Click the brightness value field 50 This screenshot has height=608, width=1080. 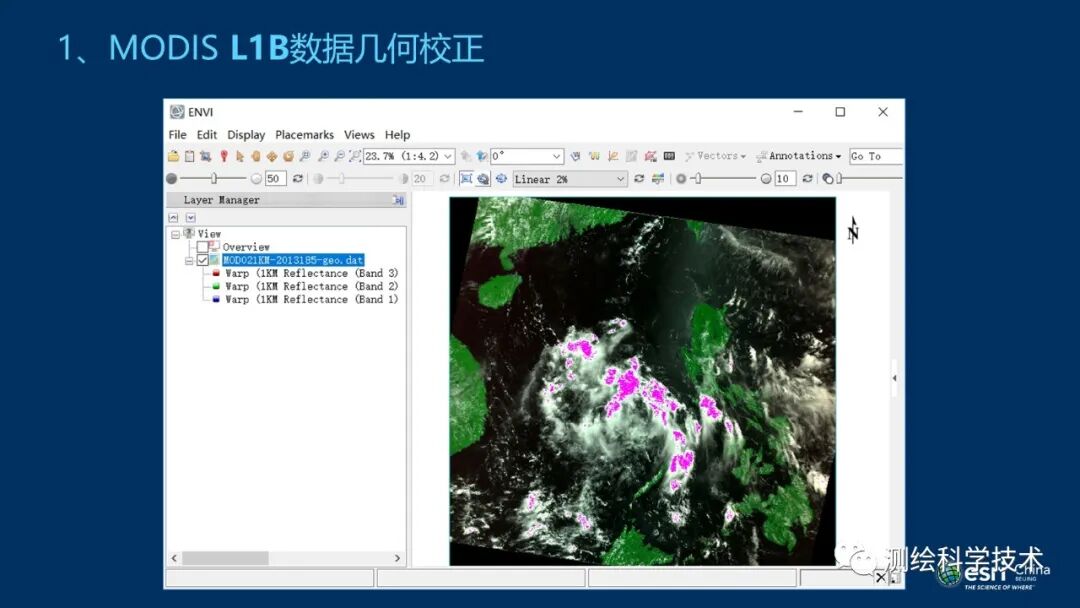click(x=276, y=178)
